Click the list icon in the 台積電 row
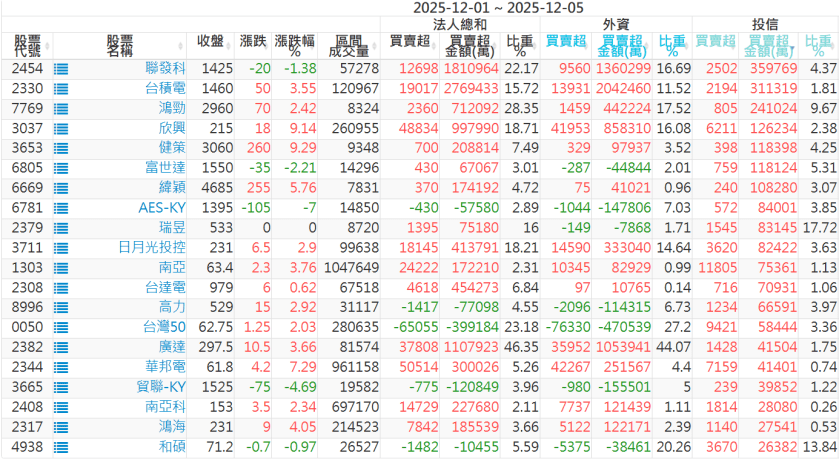Image resolution: width=839 pixels, height=459 pixels. [61, 89]
